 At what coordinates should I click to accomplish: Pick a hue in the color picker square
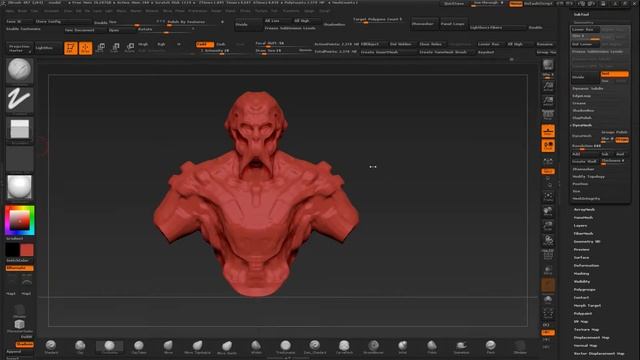[20, 220]
